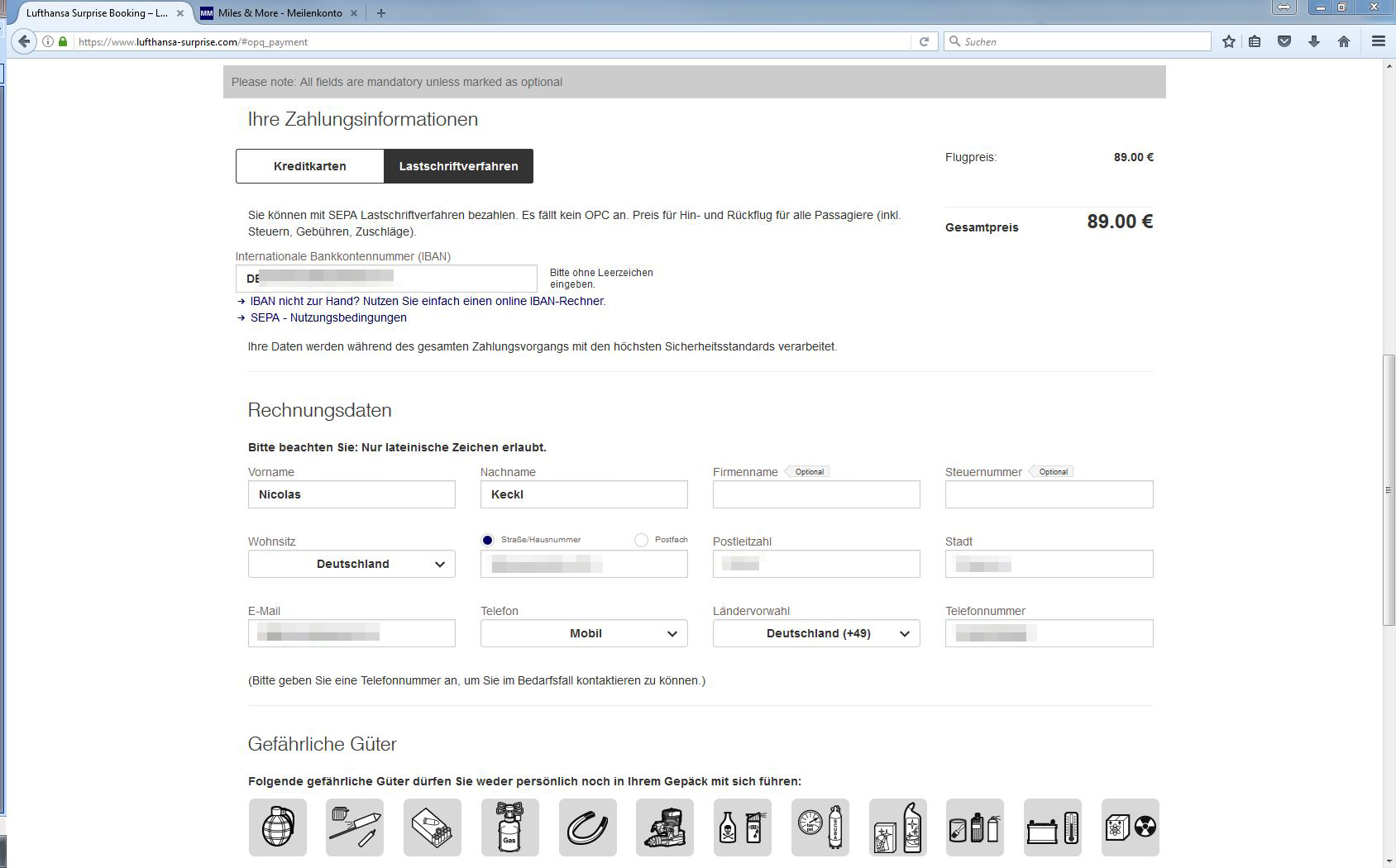Click into the Firmenname input field
Viewport: 1396px width, 868px height.
[816, 494]
